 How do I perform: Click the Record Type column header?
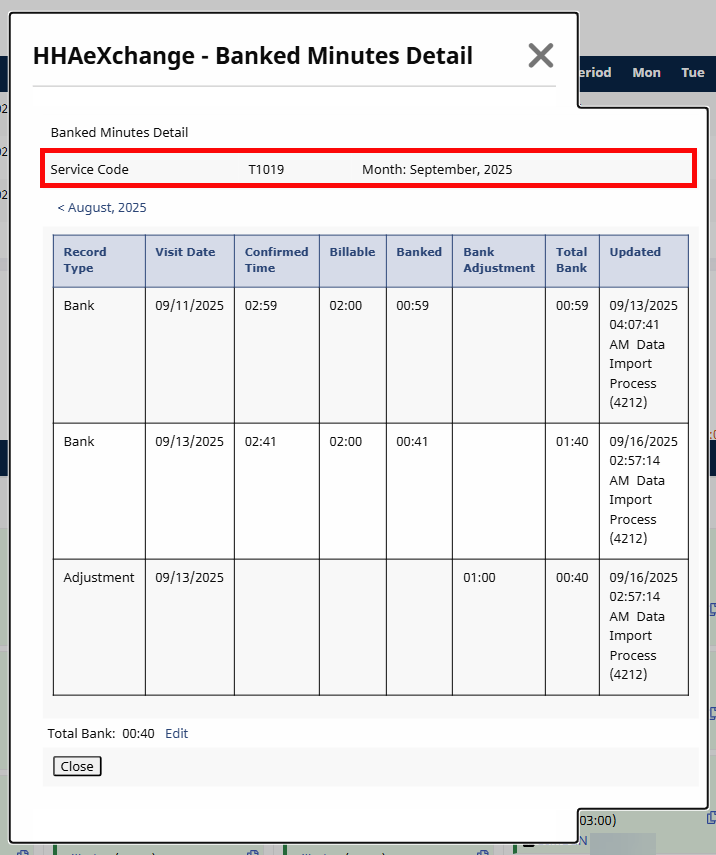coord(85,260)
